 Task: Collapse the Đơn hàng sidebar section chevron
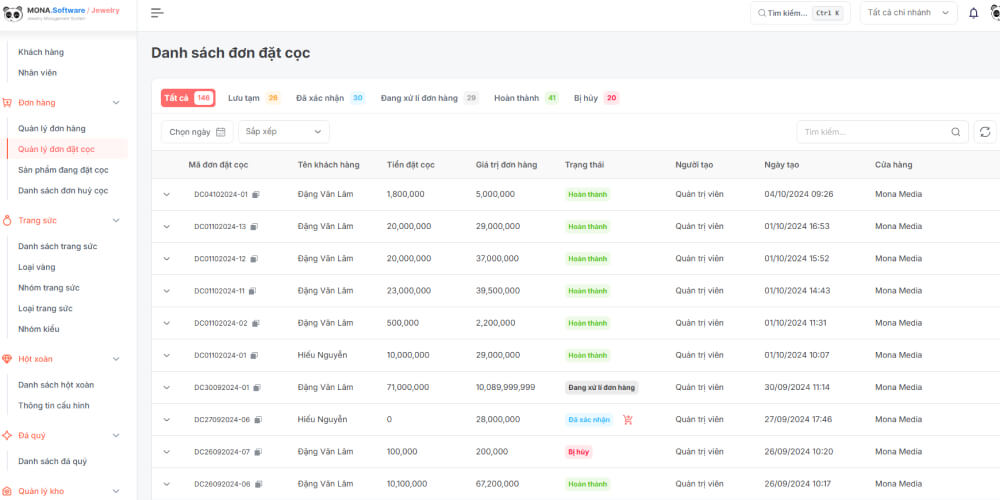116,103
